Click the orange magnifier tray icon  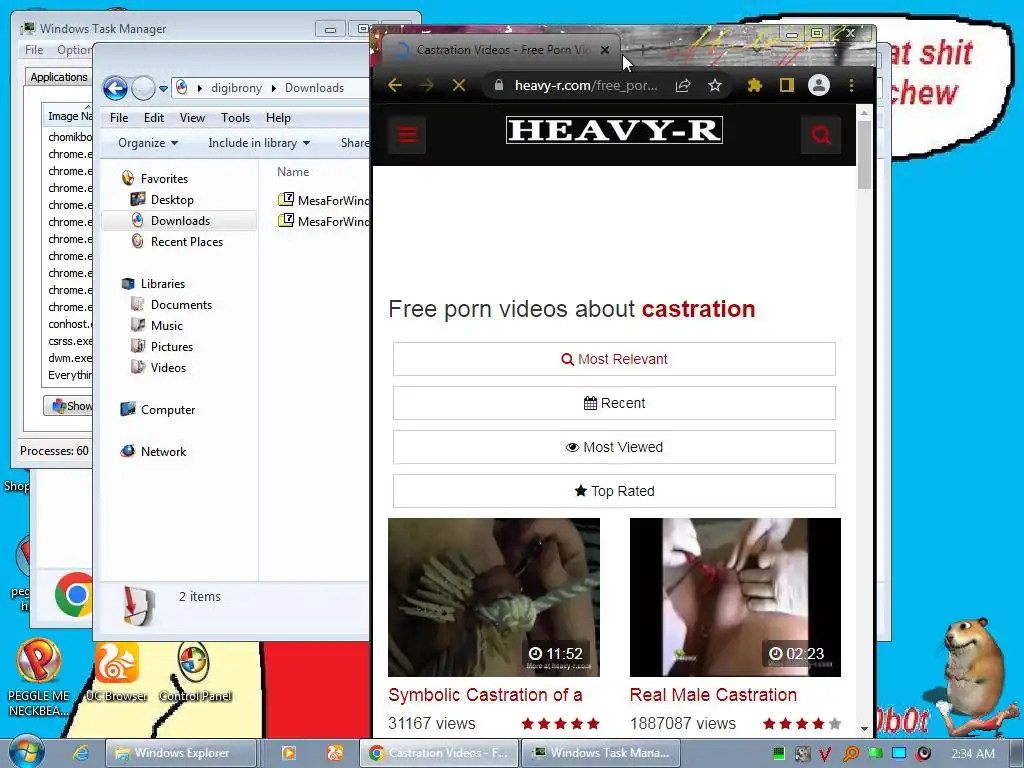(850, 754)
